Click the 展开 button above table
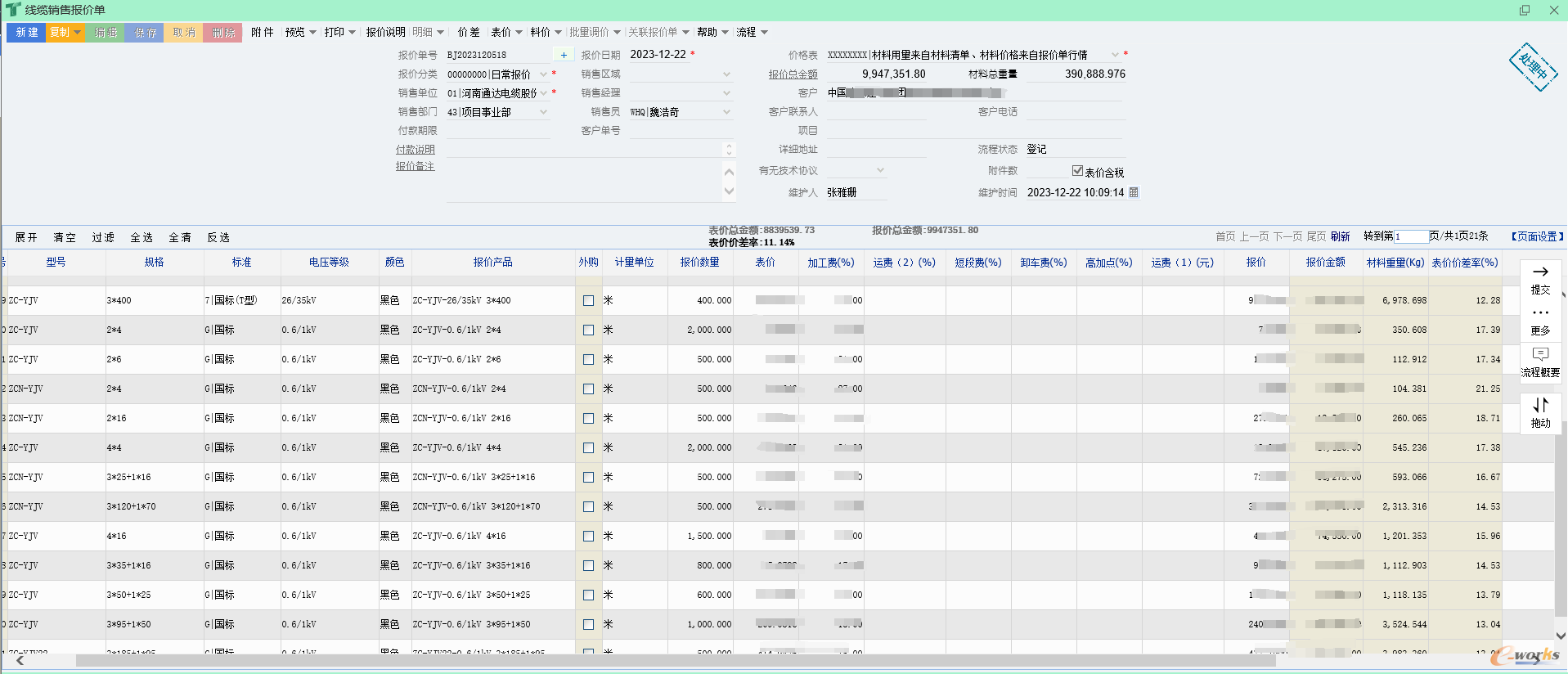 (26, 237)
